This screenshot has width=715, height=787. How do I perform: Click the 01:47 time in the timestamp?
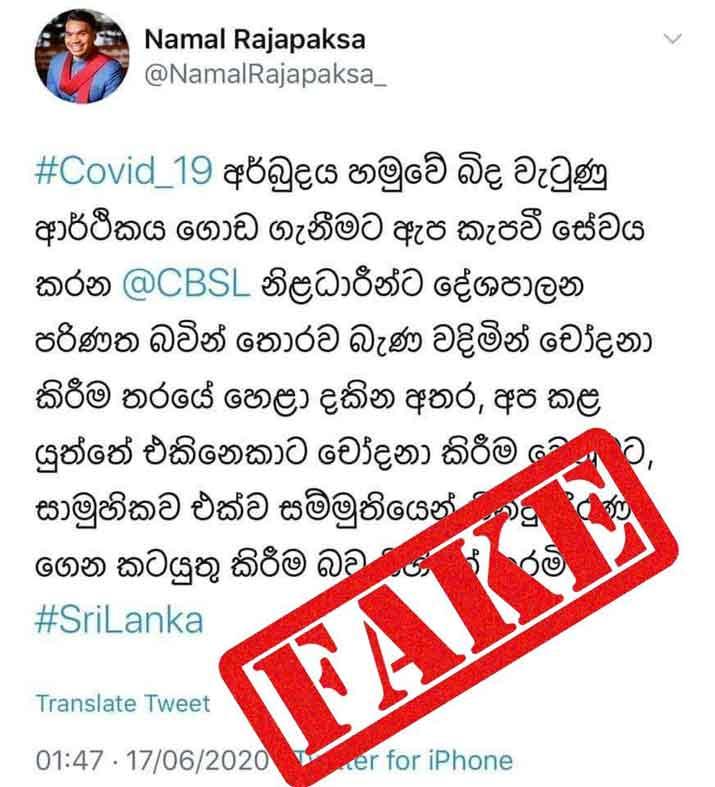70,760
